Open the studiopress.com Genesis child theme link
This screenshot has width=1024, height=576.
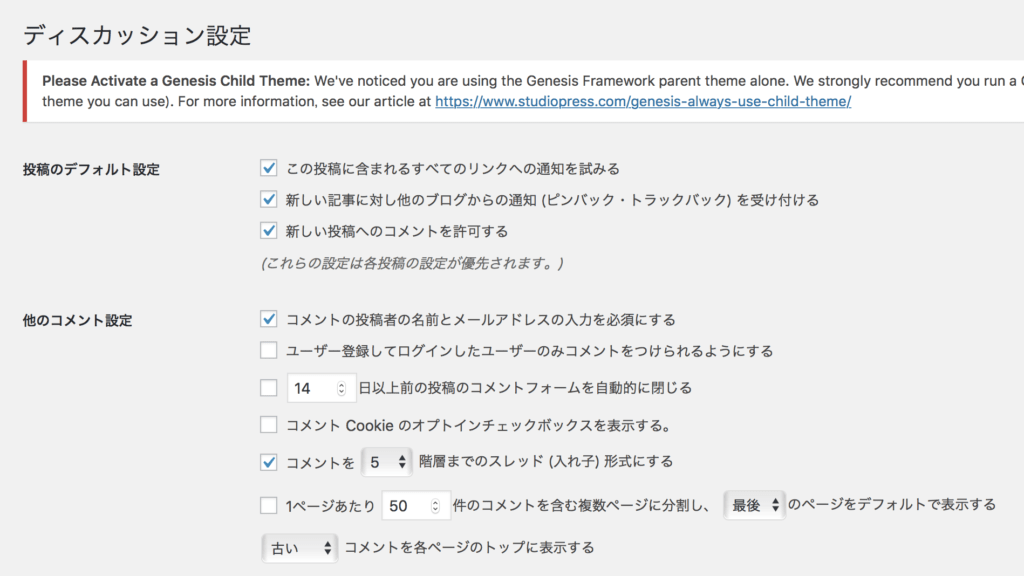643,102
